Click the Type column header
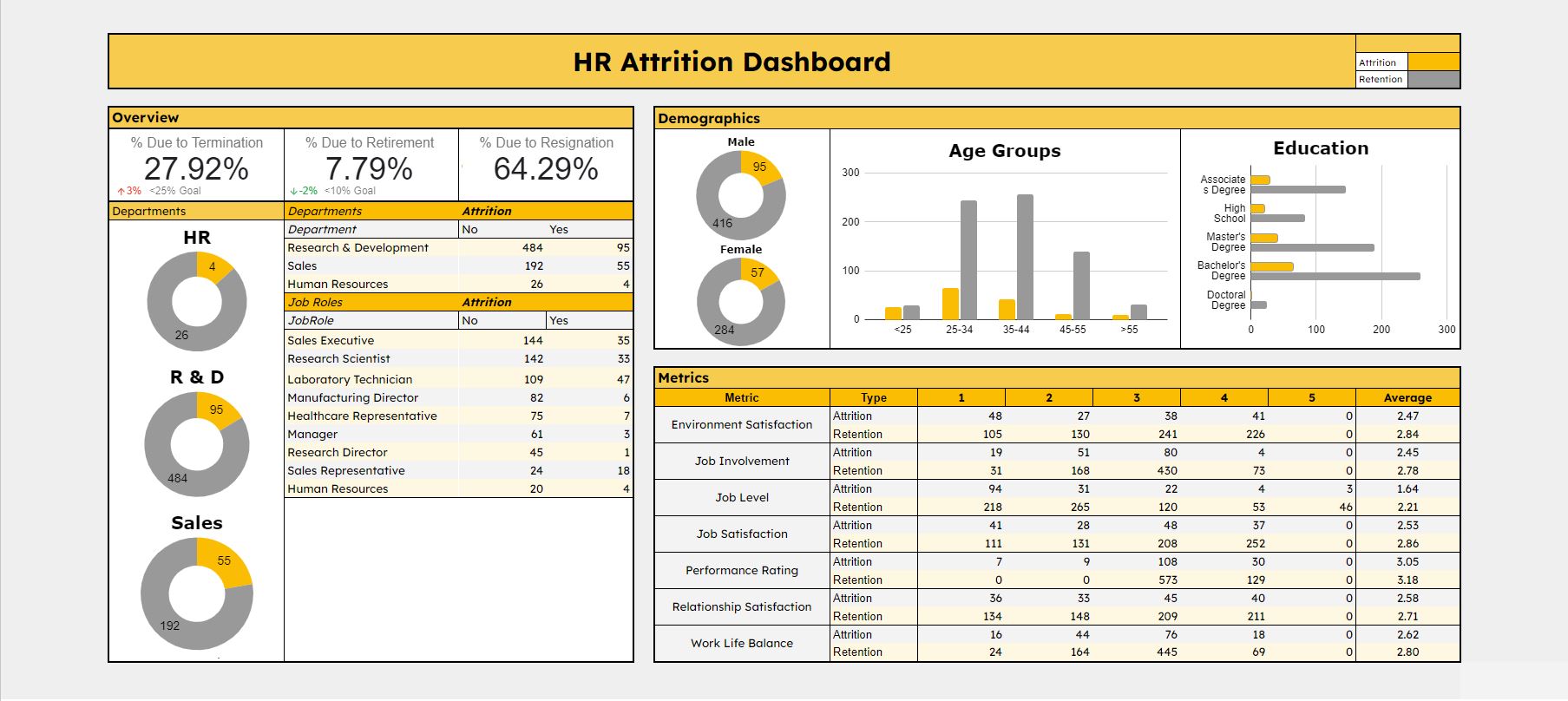Screen dimensions: 1568x701 click(874, 397)
